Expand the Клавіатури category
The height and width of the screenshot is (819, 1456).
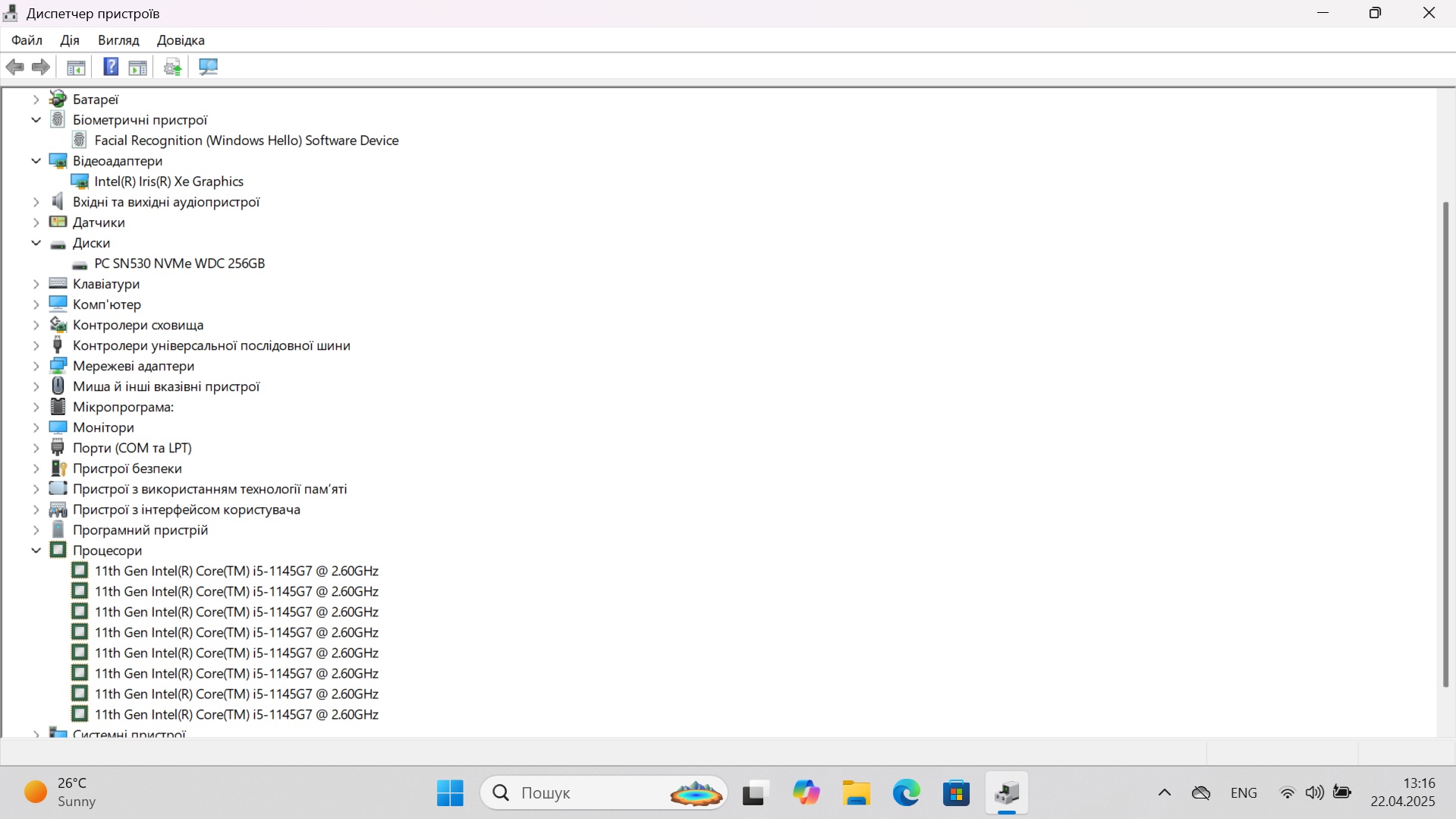point(36,284)
